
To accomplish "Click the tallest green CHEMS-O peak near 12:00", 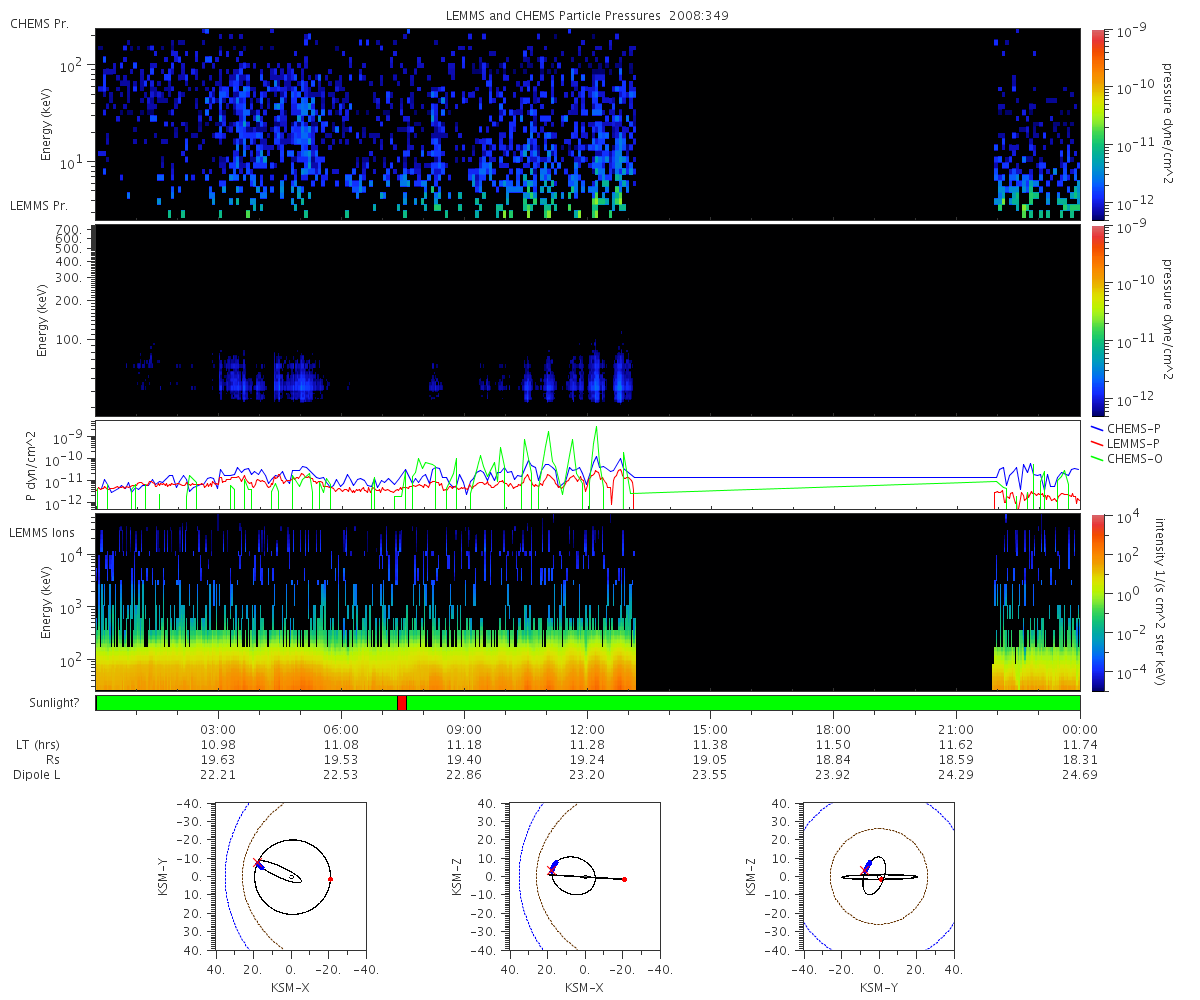I will pos(597,428).
